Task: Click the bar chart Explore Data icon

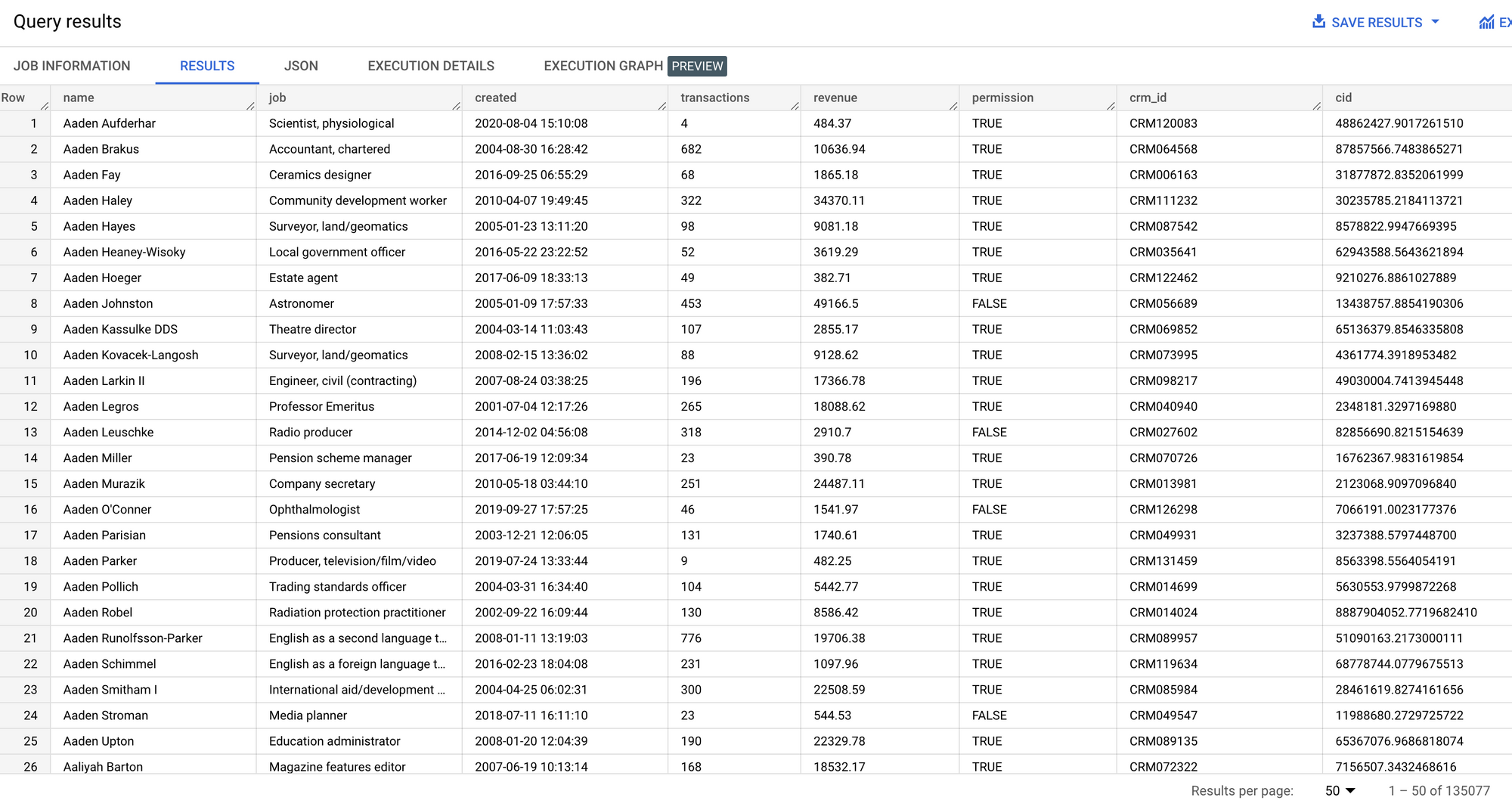Action: tap(1485, 22)
